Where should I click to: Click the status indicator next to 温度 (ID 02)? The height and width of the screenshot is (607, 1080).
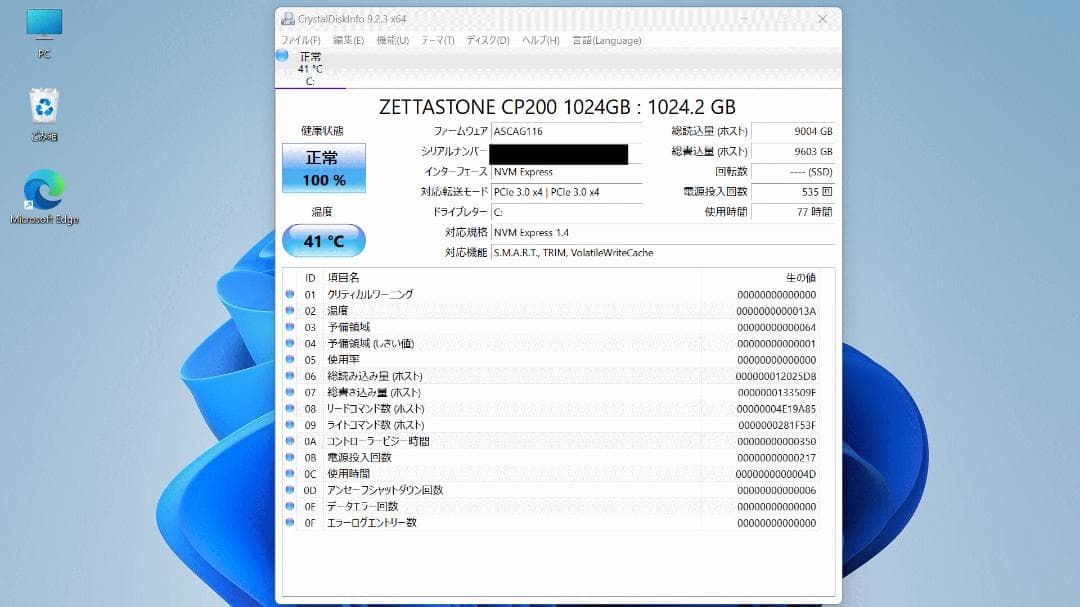tap(290, 310)
